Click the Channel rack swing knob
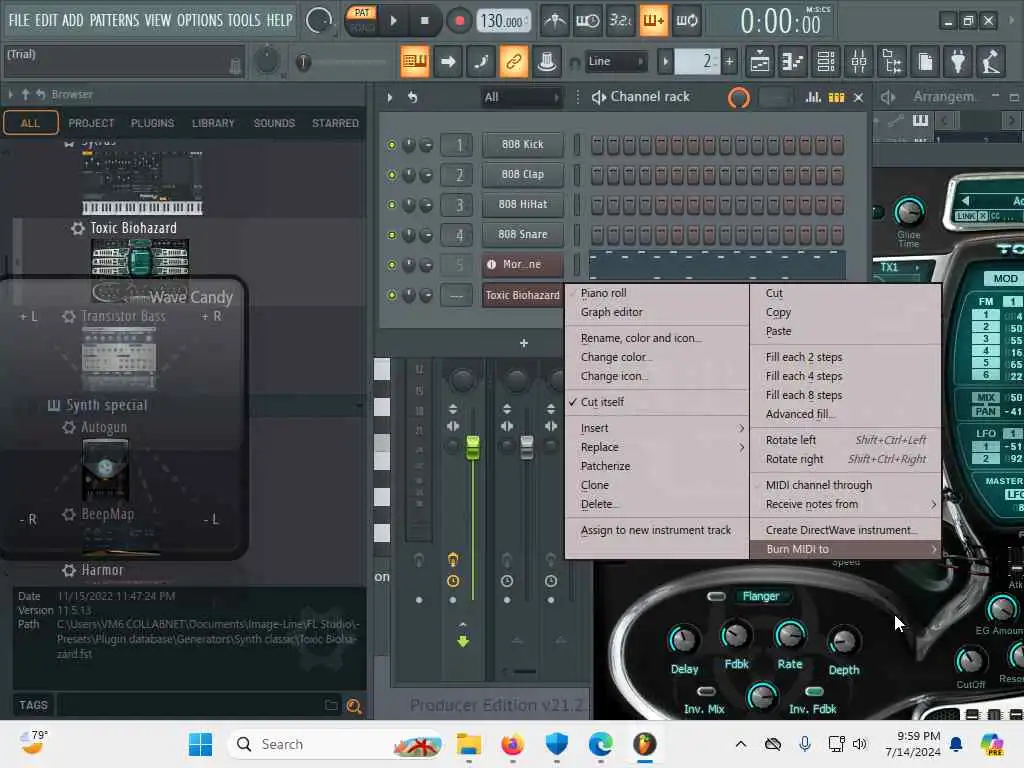Screen dimensions: 1024x768 point(739,98)
